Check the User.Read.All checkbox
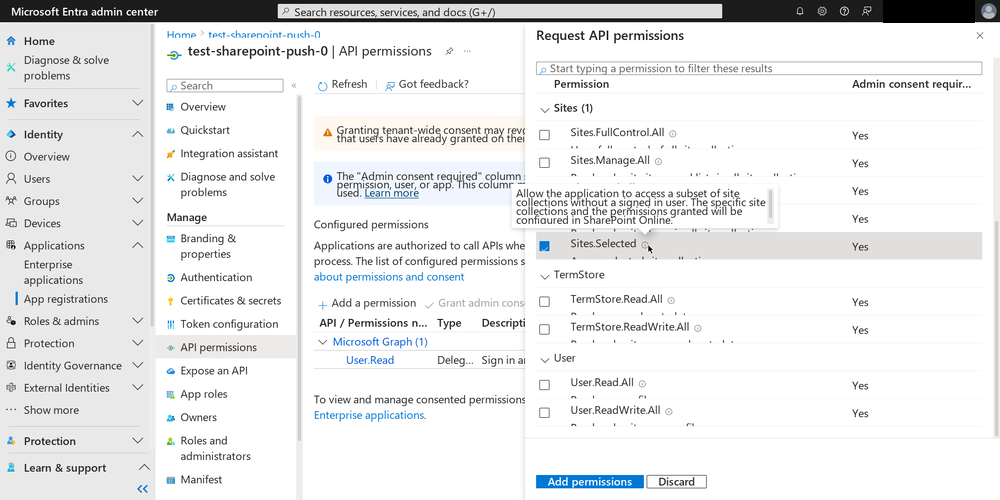The image size is (1000, 500). click(544, 385)
